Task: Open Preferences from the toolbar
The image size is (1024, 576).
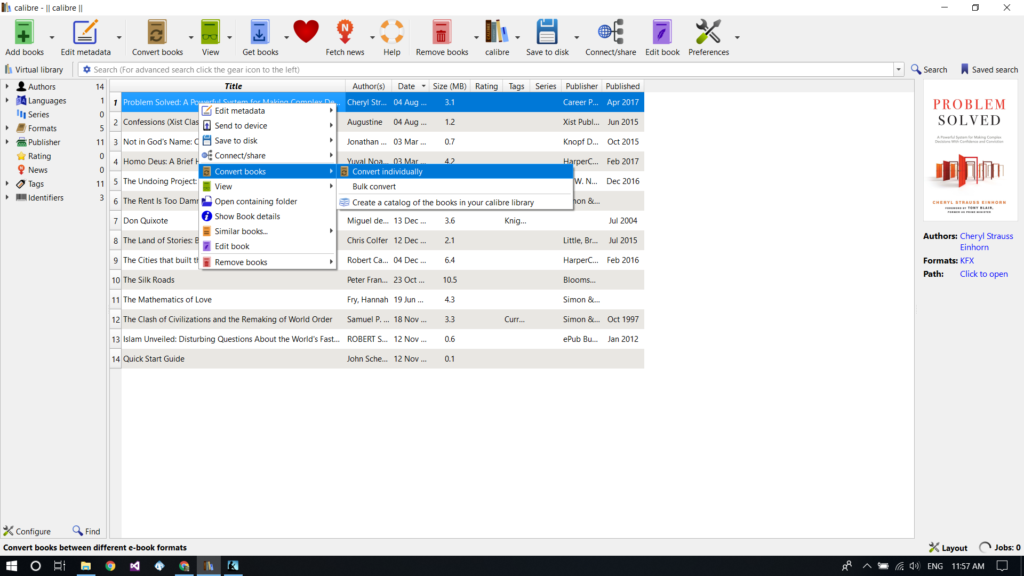Action: pyautogui.click(x=708, y=33)
